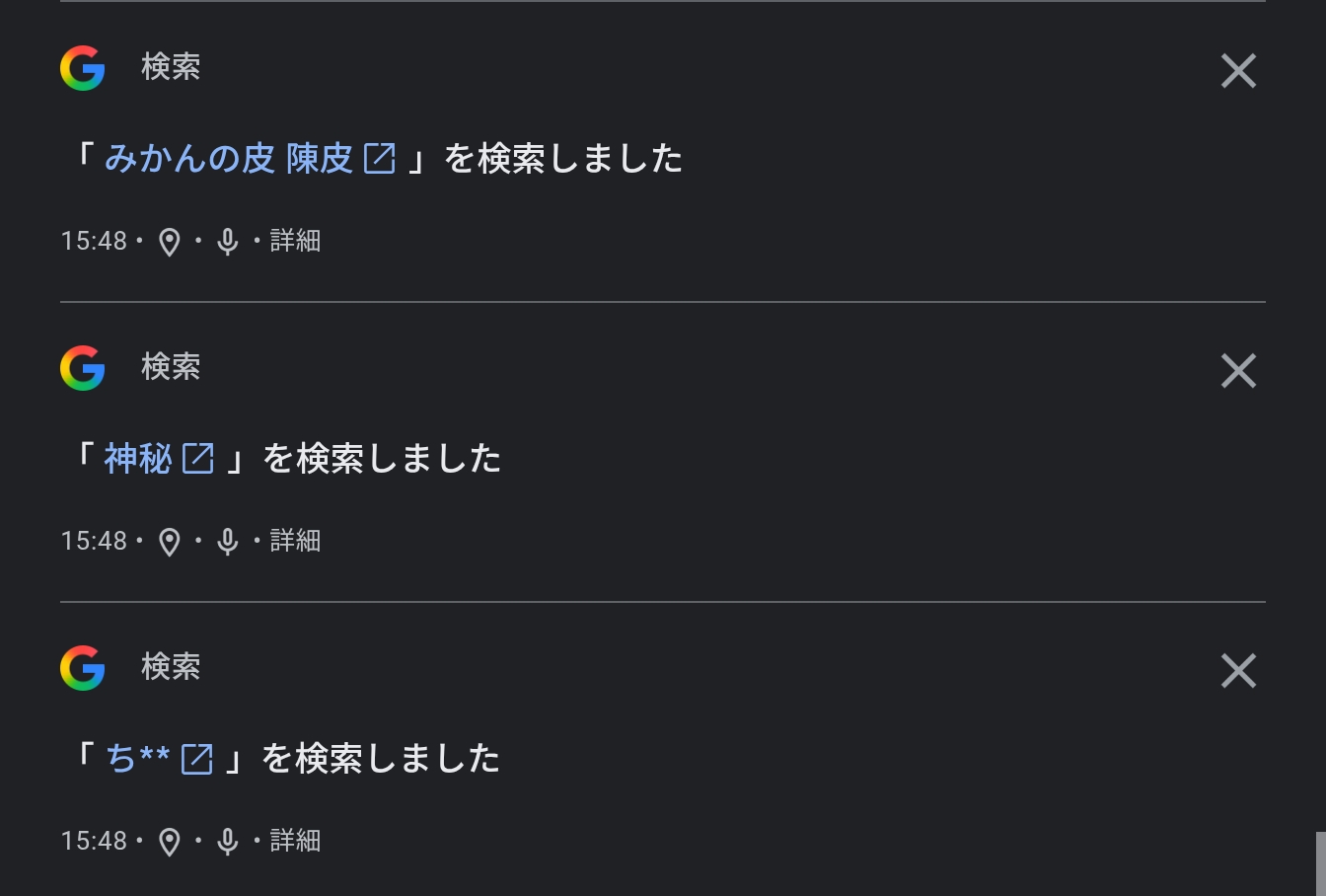Remove the ち** search activity entry
Viewport: 1326px width, 896px height.
1238,671
